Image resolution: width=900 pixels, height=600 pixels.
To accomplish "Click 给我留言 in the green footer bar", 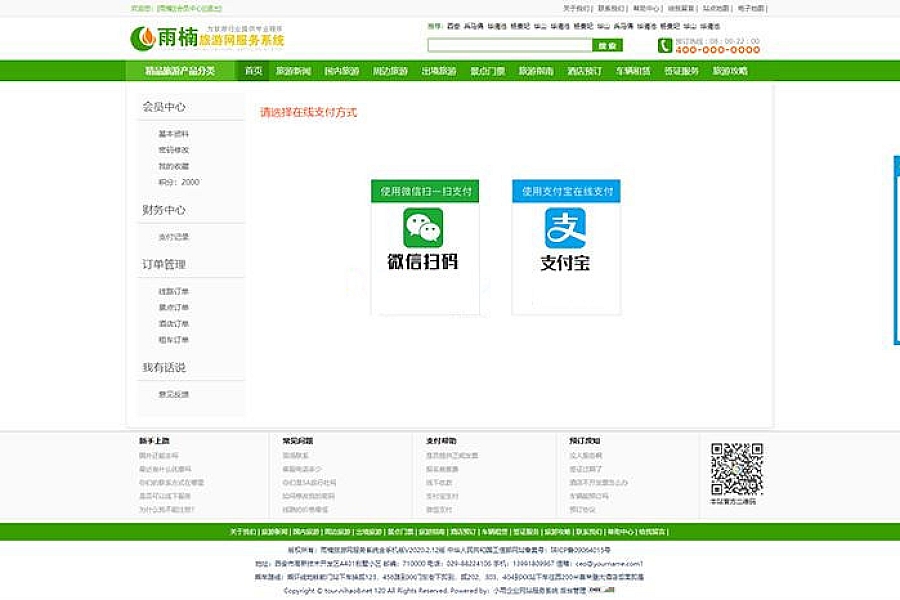I will coord(652,532).
